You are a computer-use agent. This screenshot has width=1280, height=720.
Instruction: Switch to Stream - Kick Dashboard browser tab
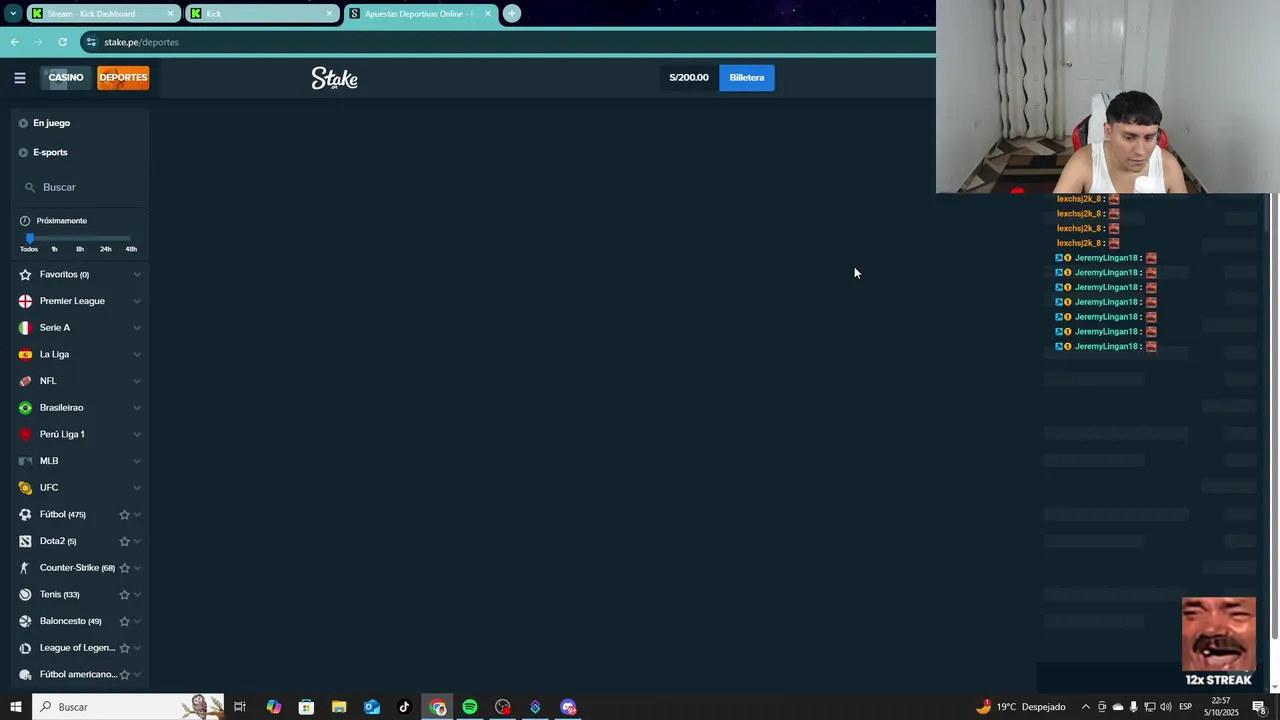click(103, 14)
